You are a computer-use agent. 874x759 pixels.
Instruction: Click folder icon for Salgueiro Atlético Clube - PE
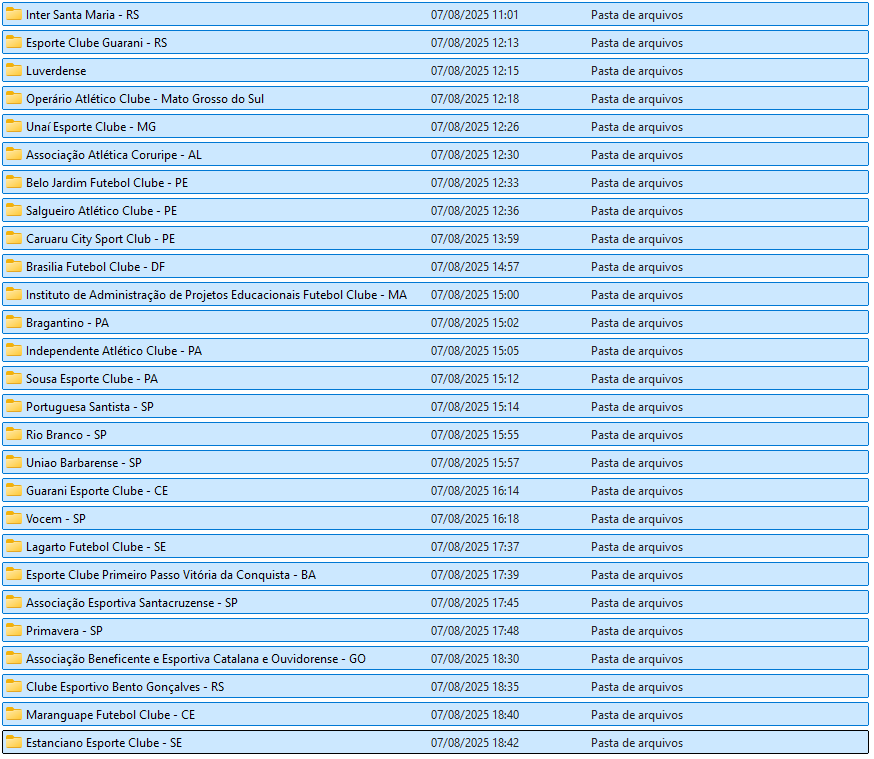coord(13,210)
